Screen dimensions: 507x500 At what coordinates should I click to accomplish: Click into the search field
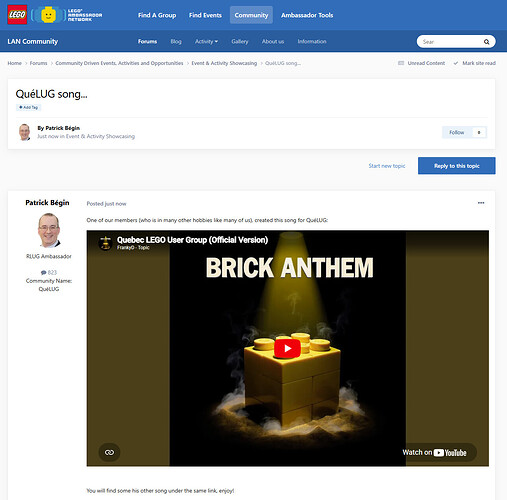pyautogui.click(x=450, y=42)
